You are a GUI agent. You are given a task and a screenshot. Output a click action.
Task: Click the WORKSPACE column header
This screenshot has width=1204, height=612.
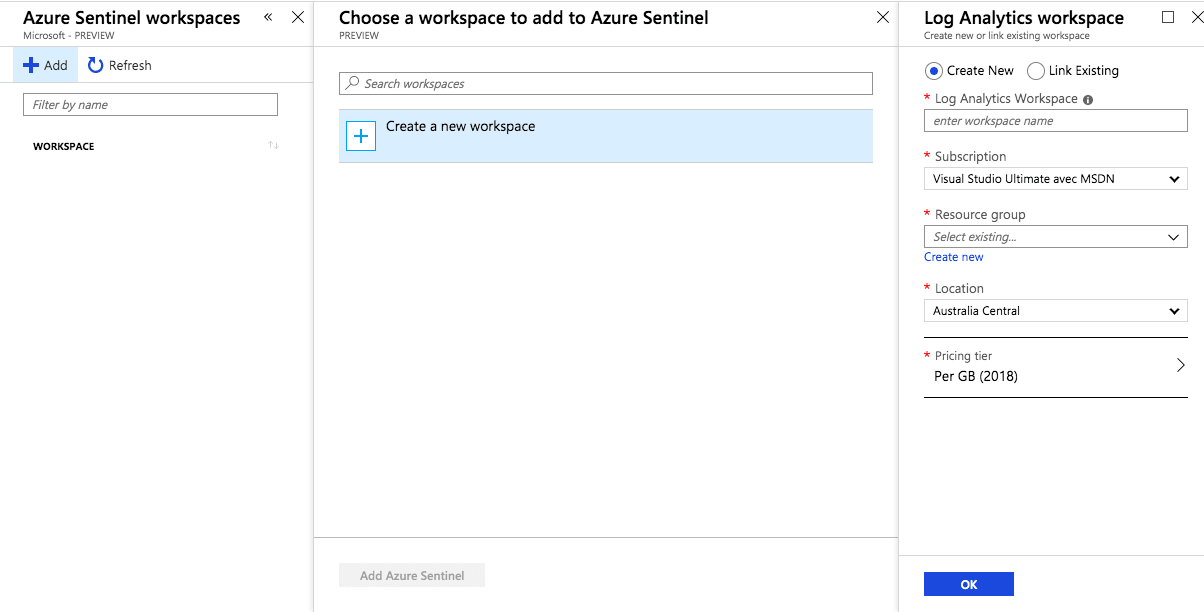[x=64, y=146]
